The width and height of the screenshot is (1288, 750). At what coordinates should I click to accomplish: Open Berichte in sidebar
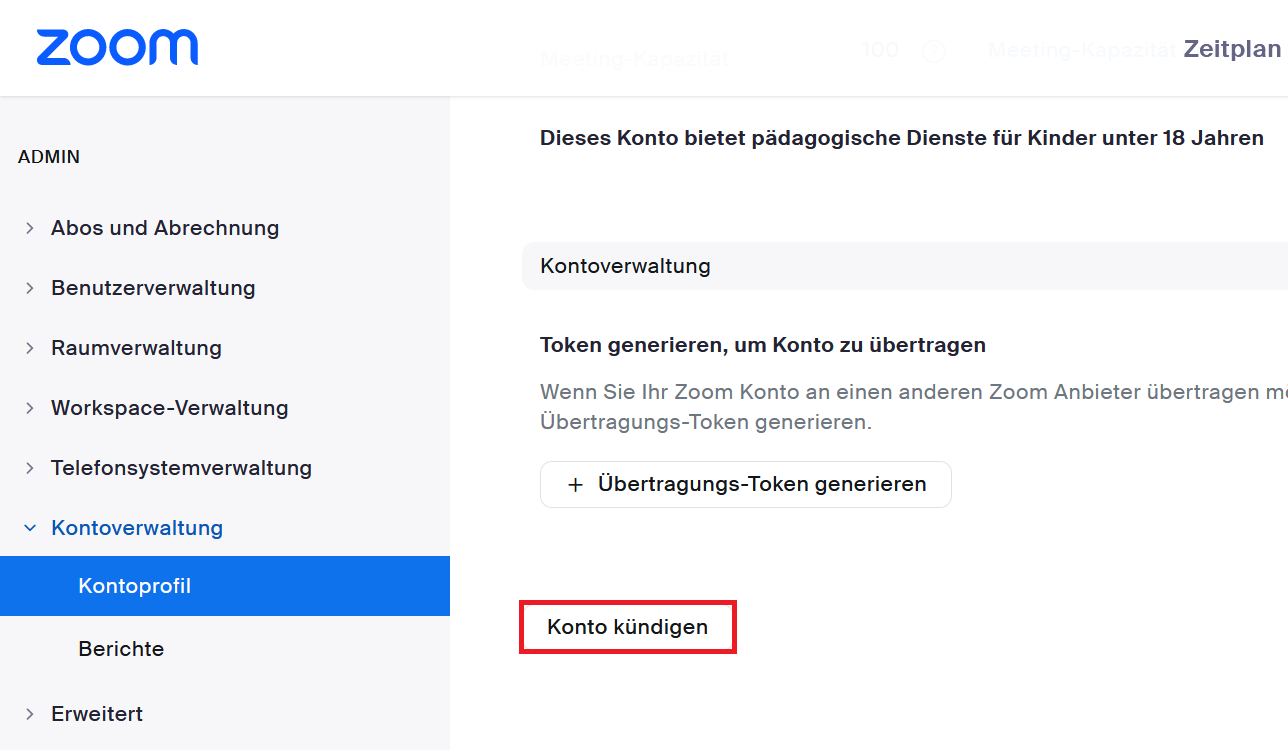pyautogui.click(x=121, y=649)
